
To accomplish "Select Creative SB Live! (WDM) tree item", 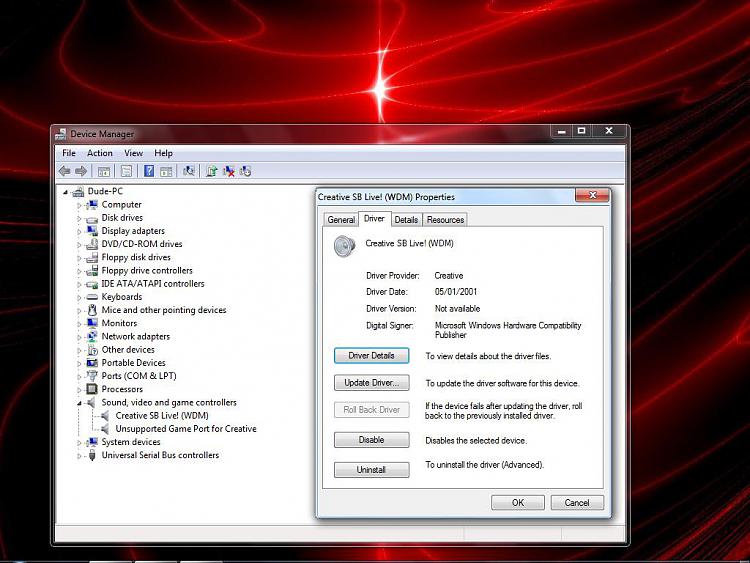I will coord(162,416).
